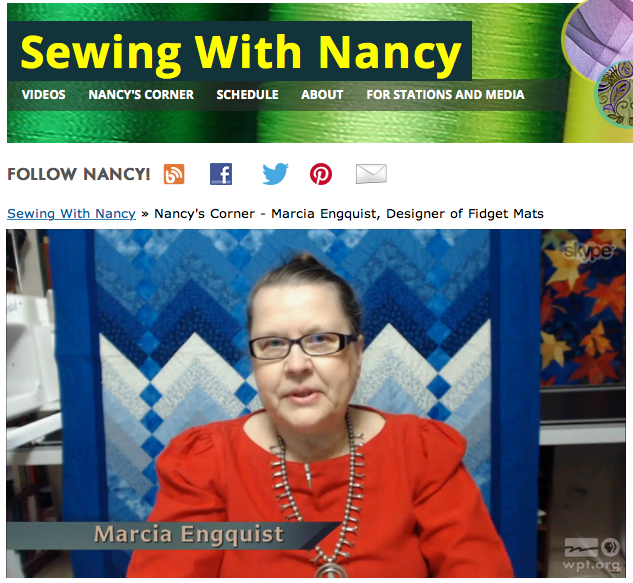Image resolution: width=633 pixels, height=583 pixels.
Task: Go to the Schedule page
Action: tap(247, 94)
